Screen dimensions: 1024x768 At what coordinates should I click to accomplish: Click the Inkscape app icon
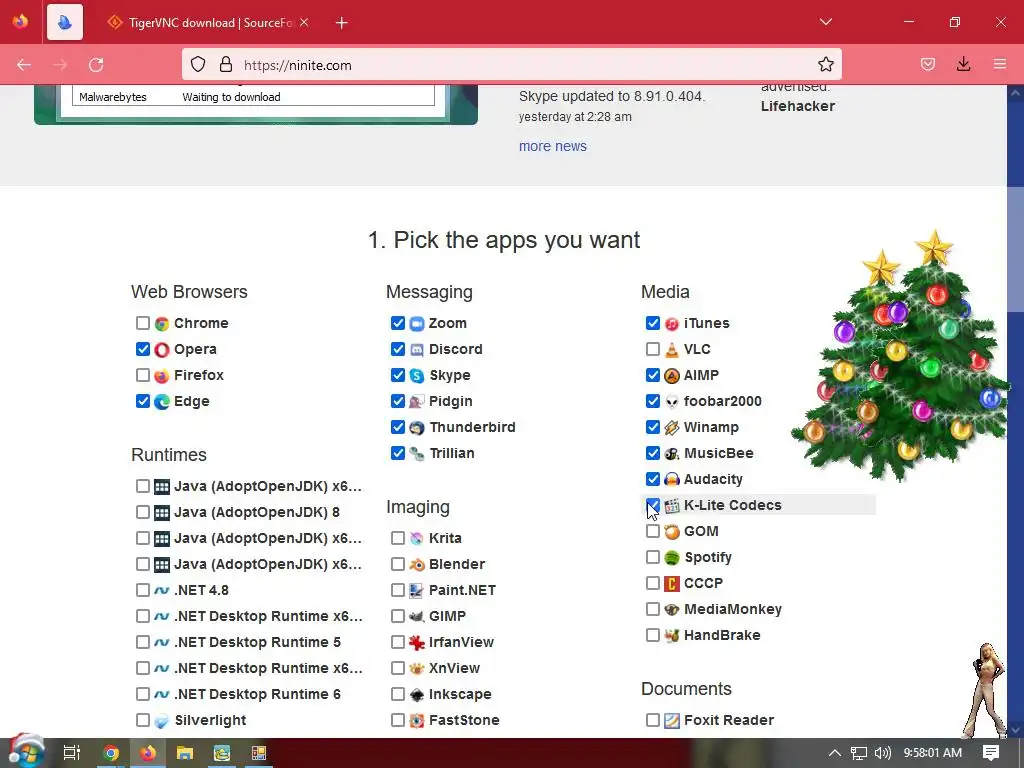[x=417, y=694]
